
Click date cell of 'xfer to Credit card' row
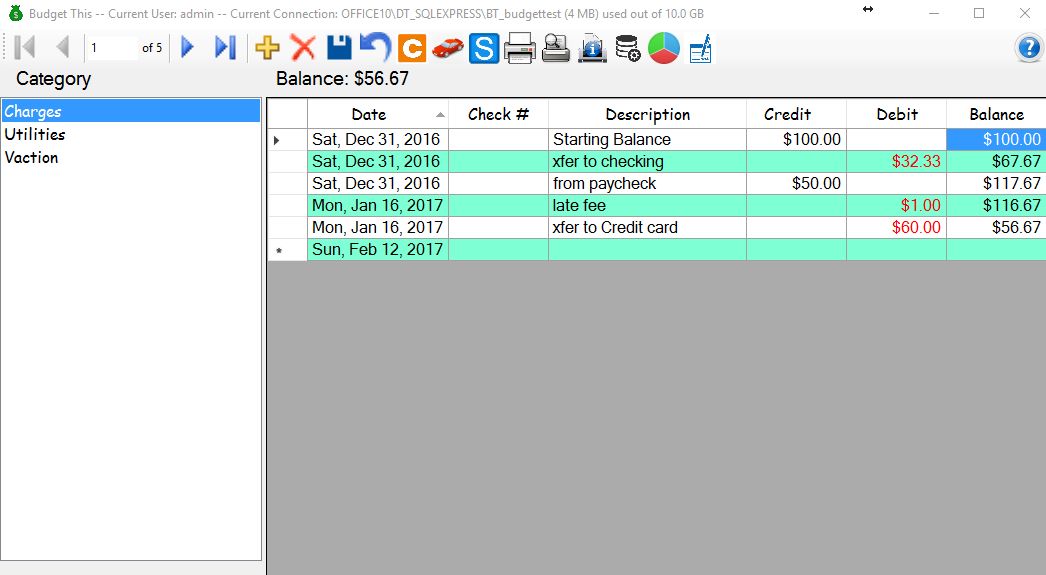[x=378, y=227]
